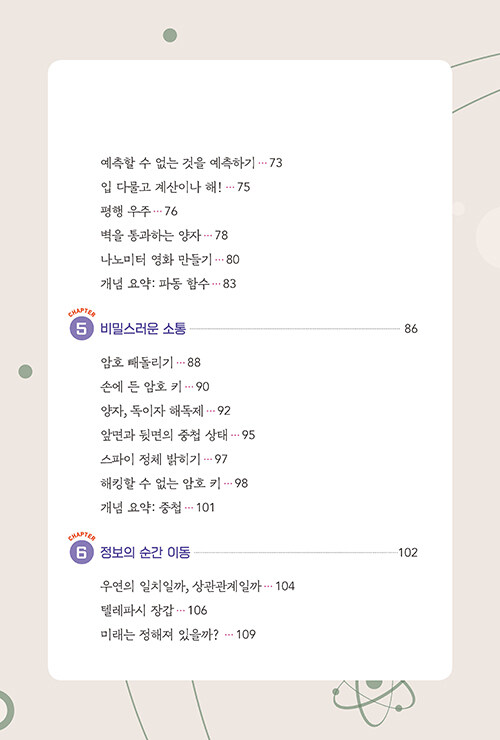Open chapter heading 정보의 순간 이동
Viewport: 500px width, 740px height.
coord(145,552)
